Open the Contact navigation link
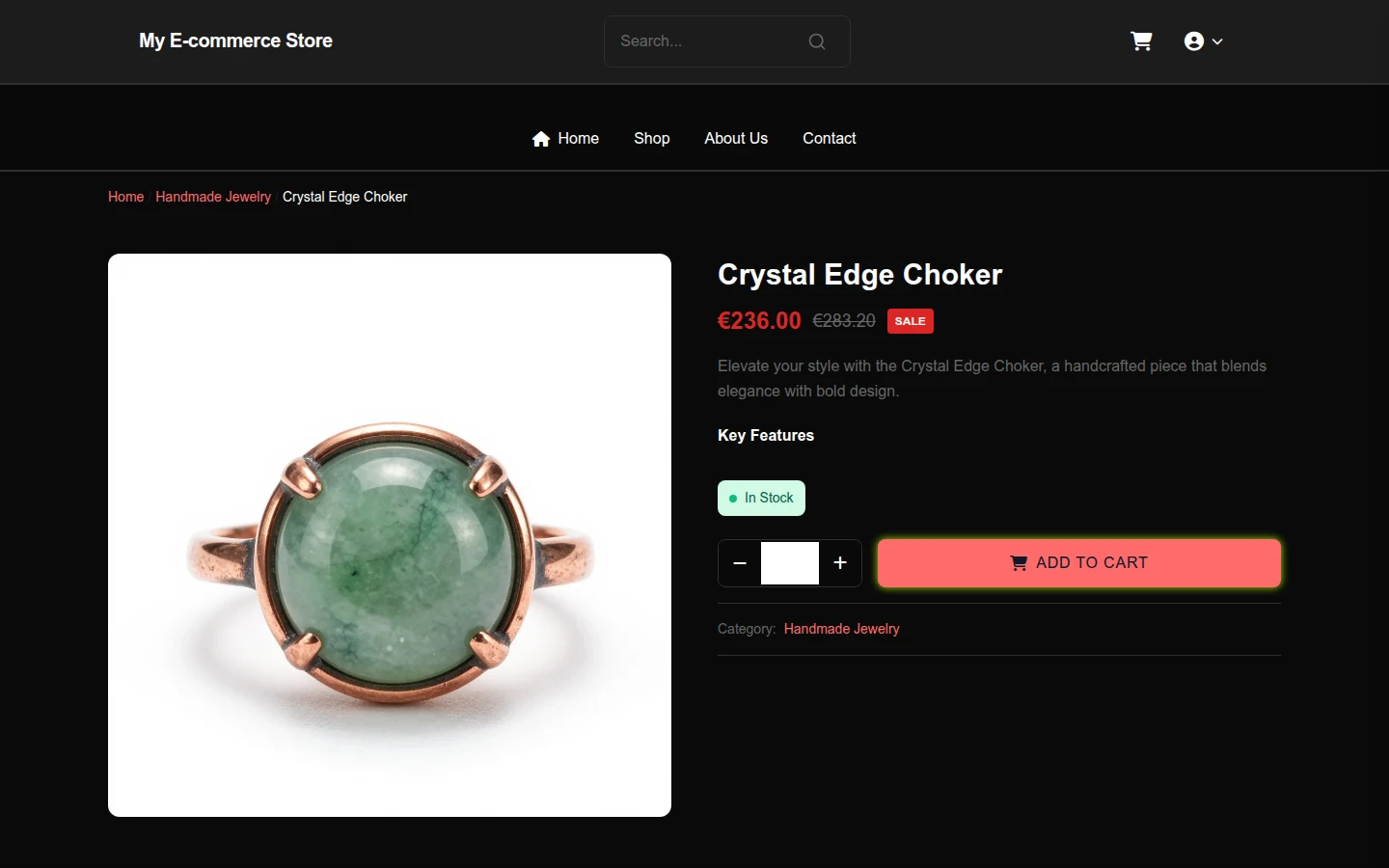1389x868 pixels. [x=830, y=139]
